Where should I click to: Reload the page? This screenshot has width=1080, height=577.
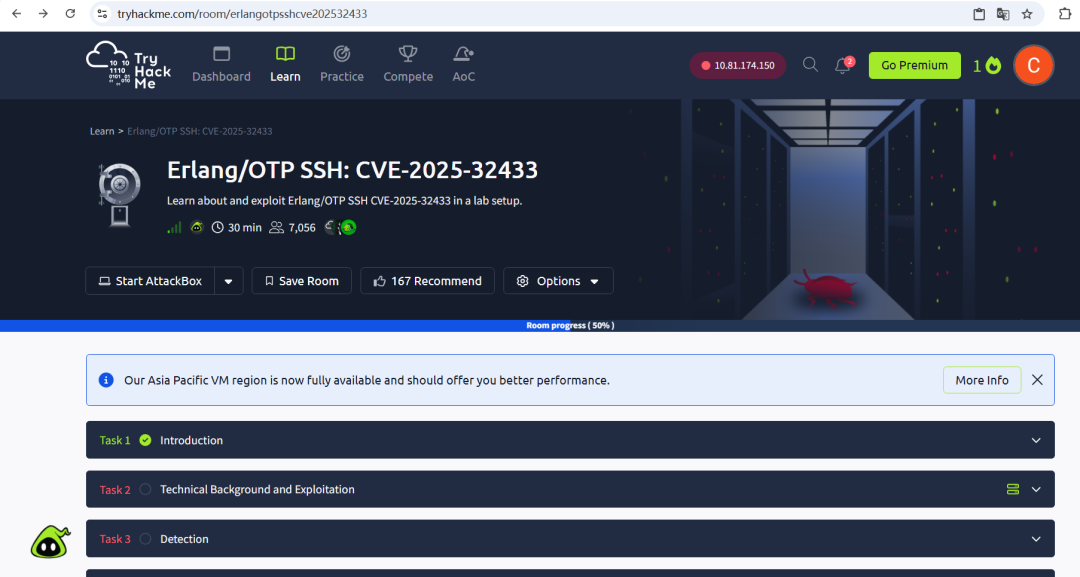click(x=70, y=14)
